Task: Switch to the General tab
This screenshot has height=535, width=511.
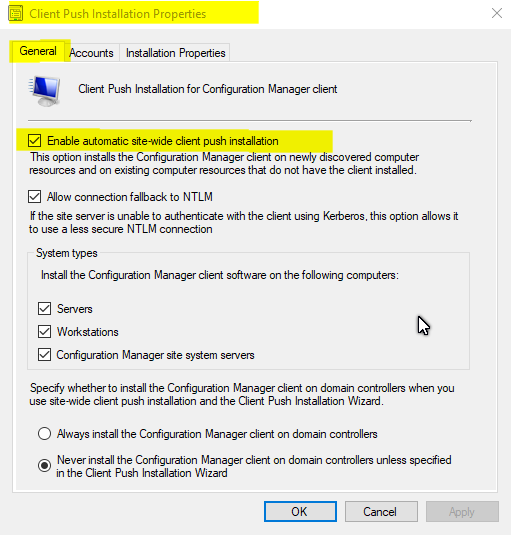Action: 38,51
